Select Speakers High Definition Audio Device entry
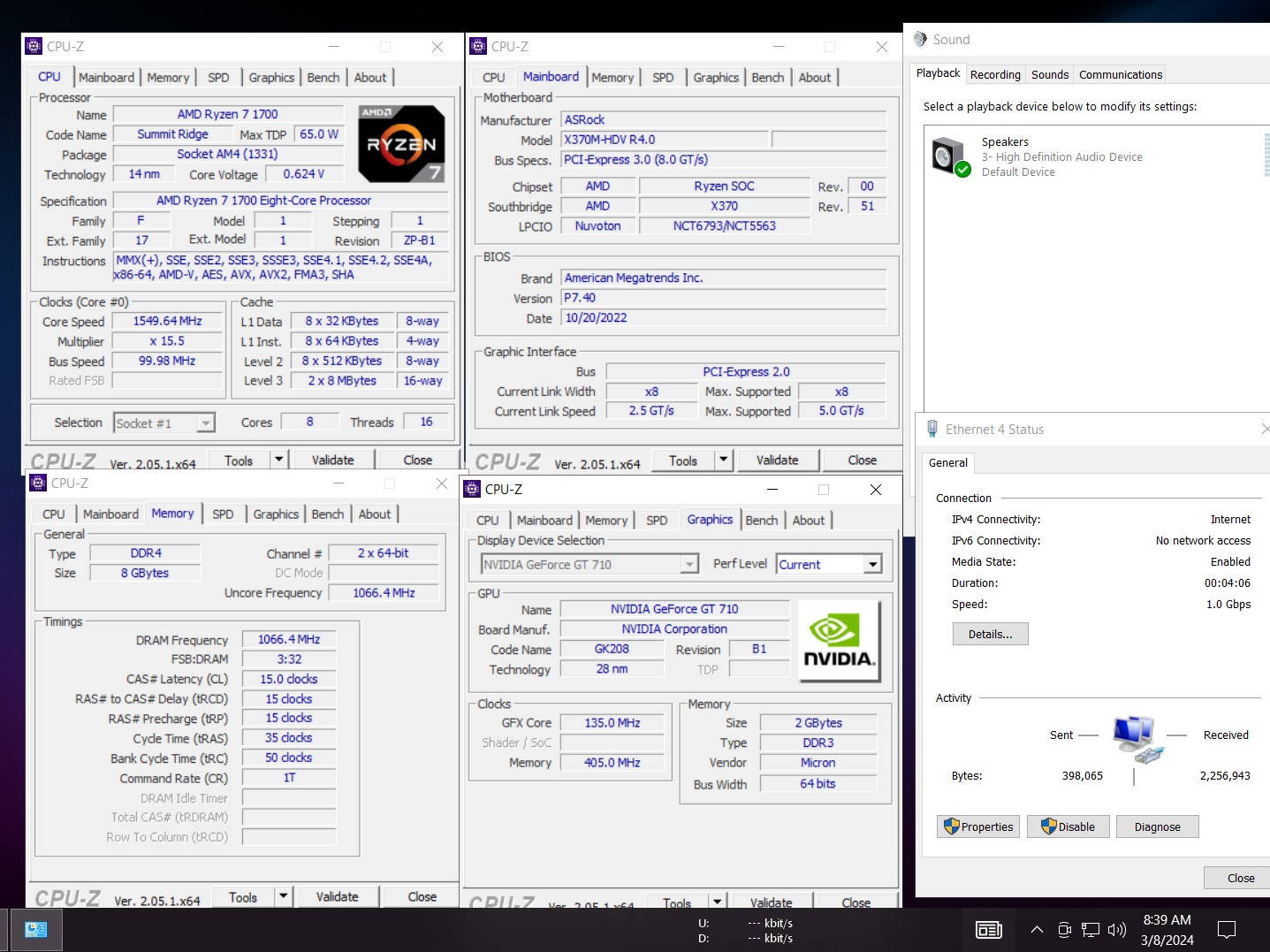This screenshot has height=952, width=1270. click(1096, 156)
